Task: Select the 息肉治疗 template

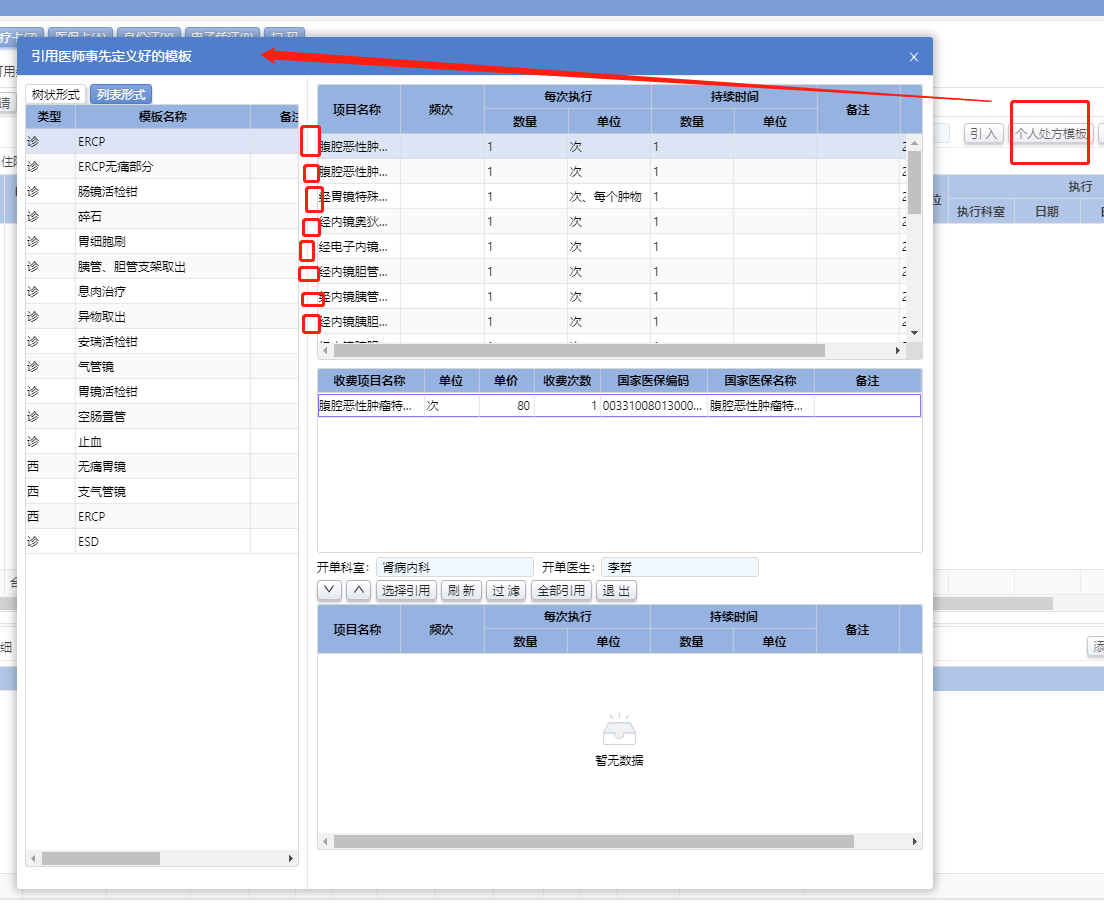Action: pyautogui.click(x=162, y=291)
